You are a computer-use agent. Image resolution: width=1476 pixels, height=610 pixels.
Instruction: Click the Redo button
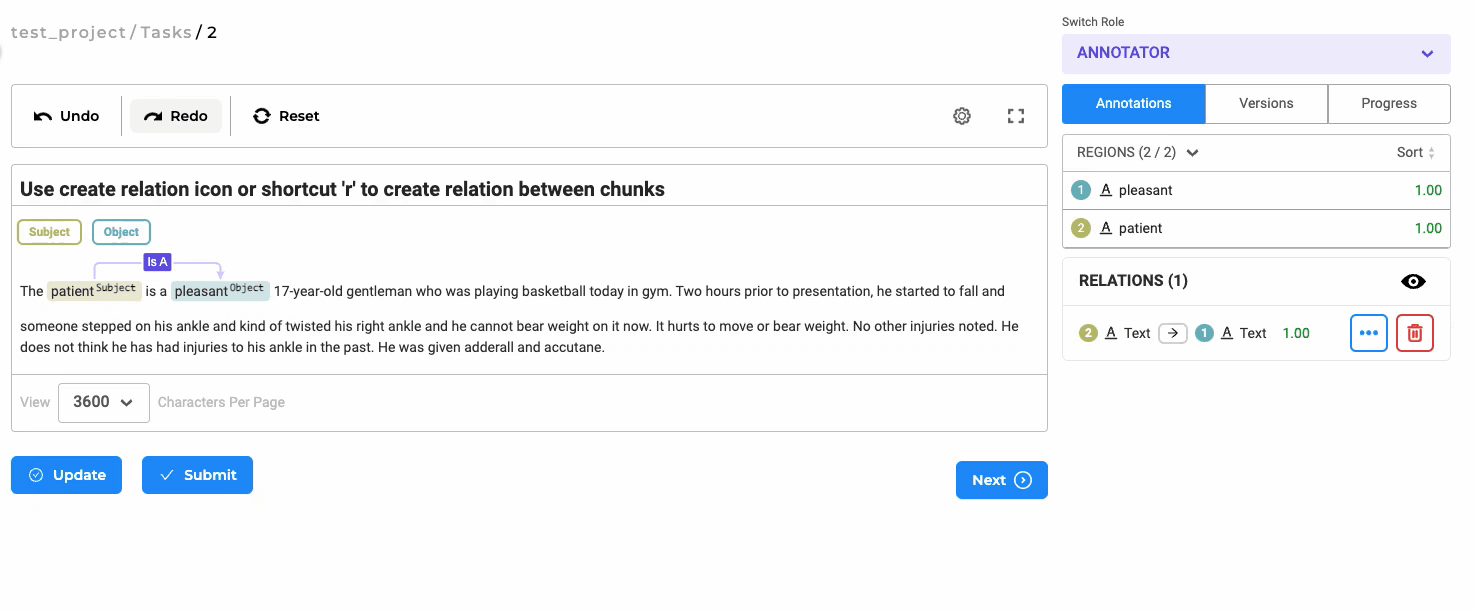click(176, 116)
